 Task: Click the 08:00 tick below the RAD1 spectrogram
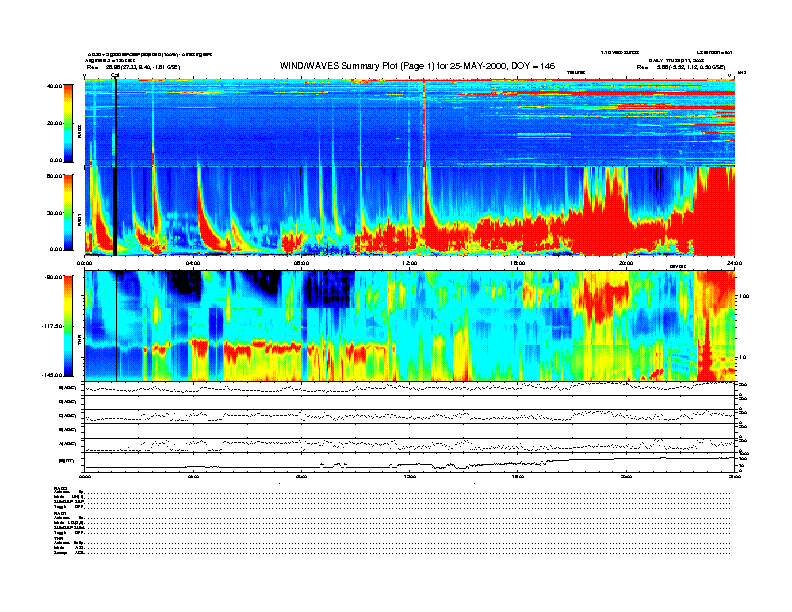click(x=302, y=263)
